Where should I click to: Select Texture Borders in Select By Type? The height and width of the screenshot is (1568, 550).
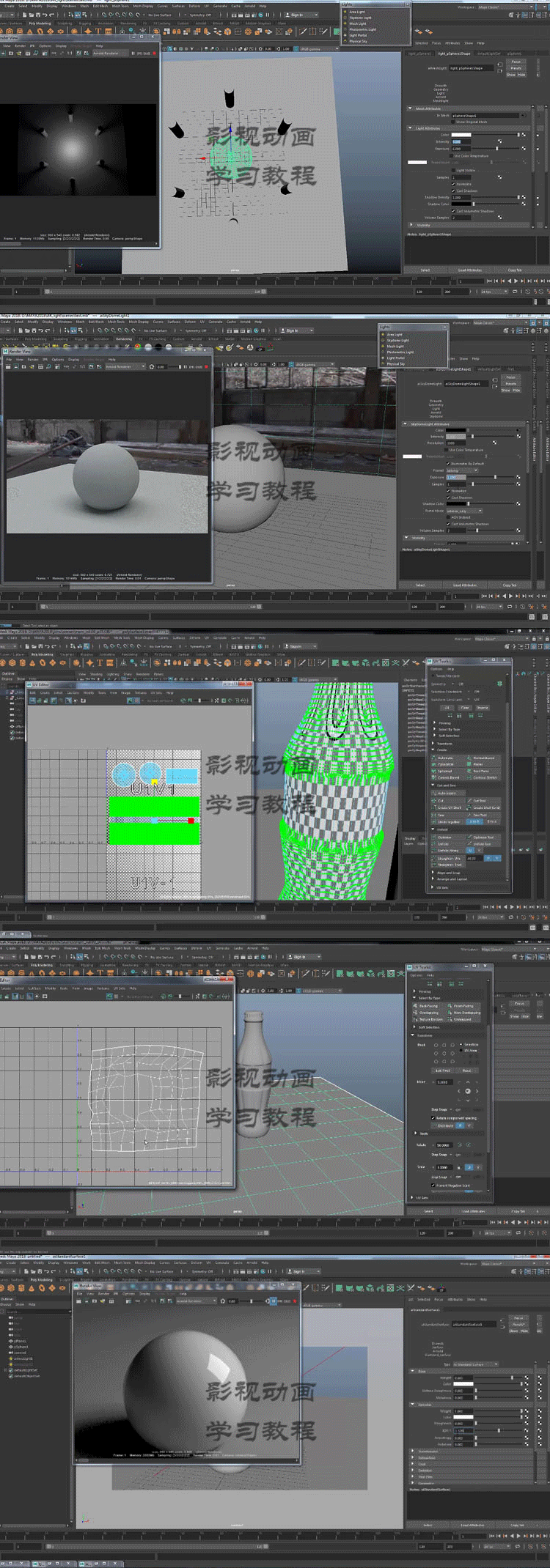tap(428, 1019)
